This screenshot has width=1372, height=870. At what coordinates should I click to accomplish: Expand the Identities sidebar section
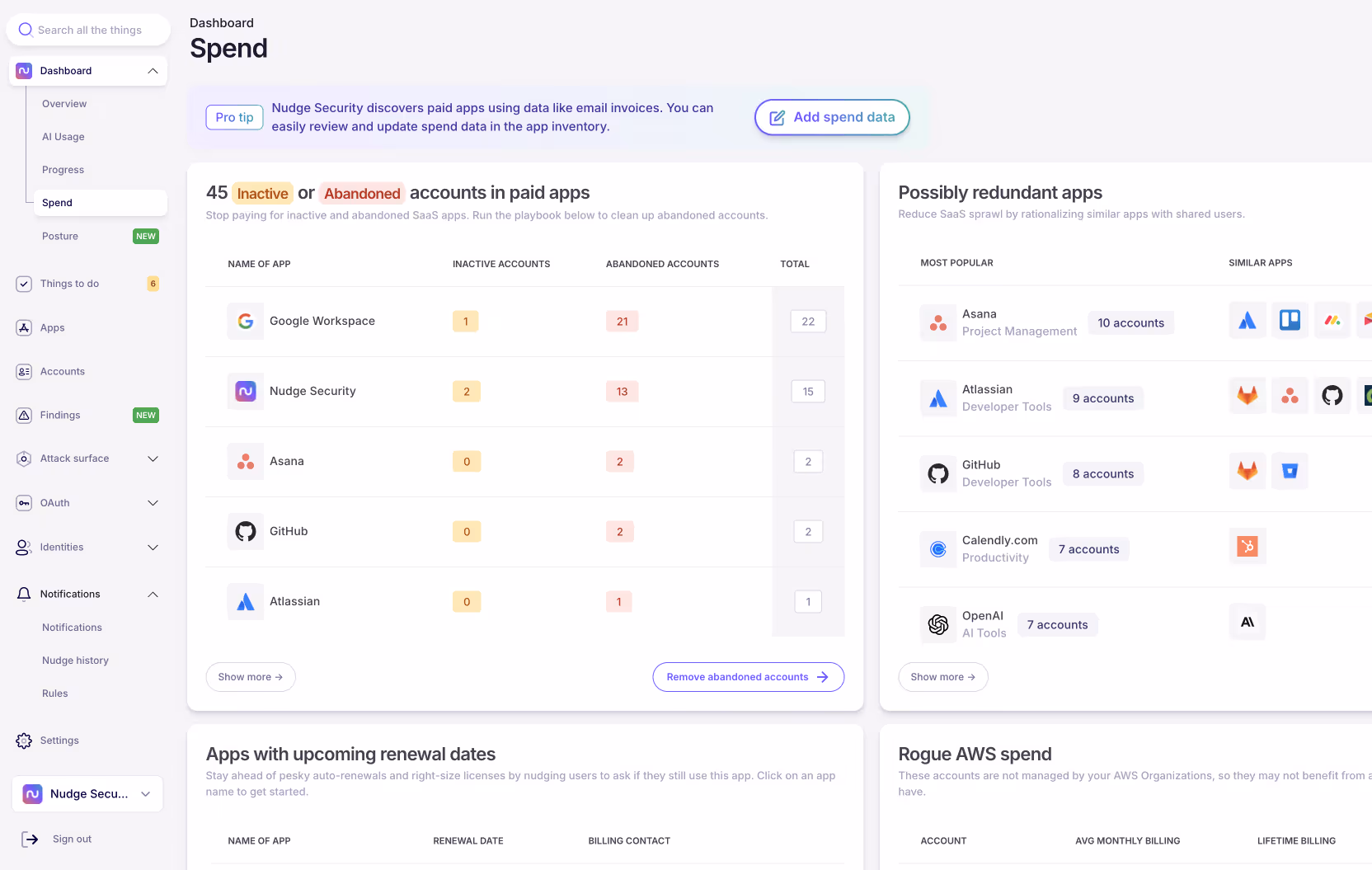153,547
